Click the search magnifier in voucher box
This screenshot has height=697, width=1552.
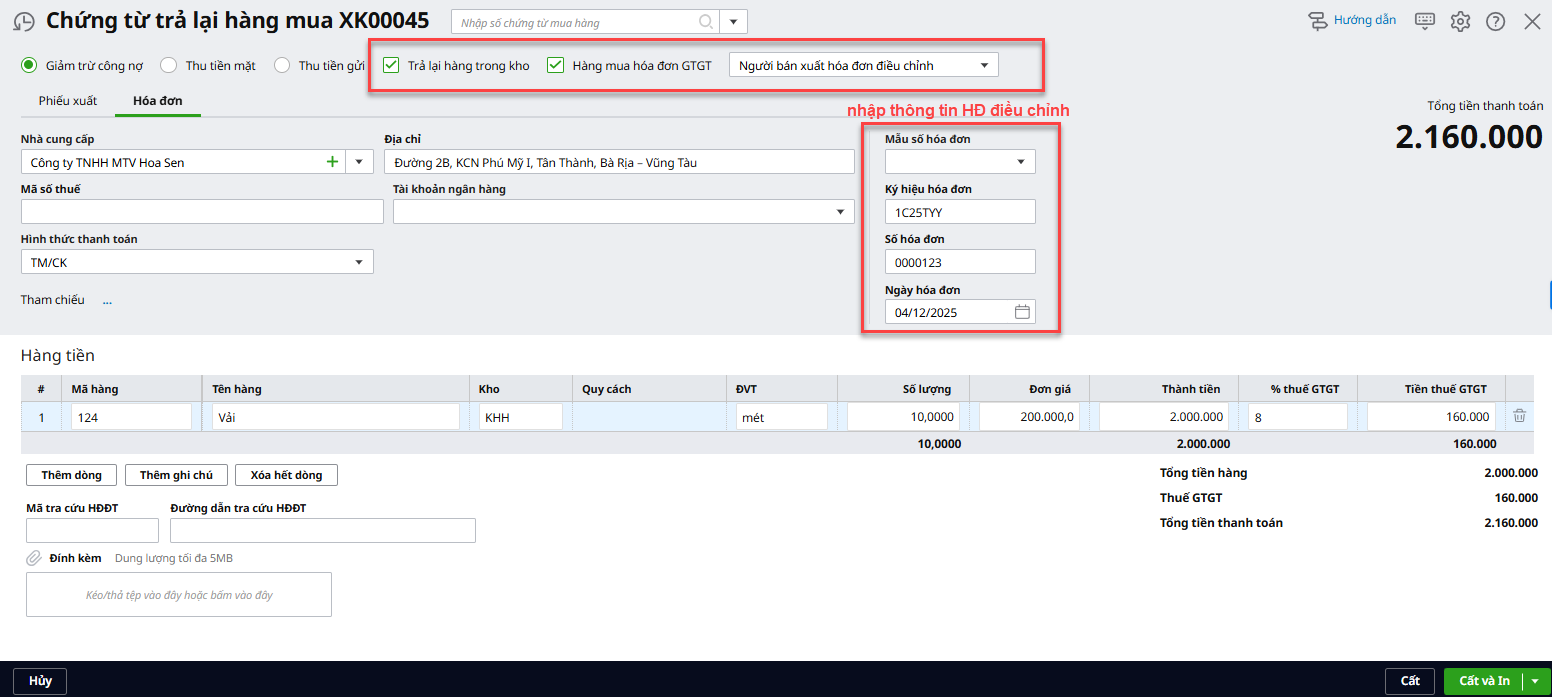click(706, 22)
